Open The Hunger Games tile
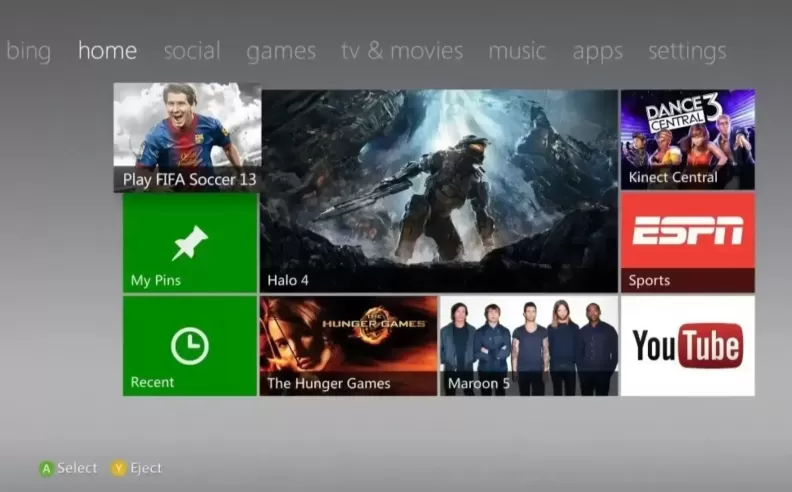This screenshot has width=792, height=492. [x=349, y=346]
